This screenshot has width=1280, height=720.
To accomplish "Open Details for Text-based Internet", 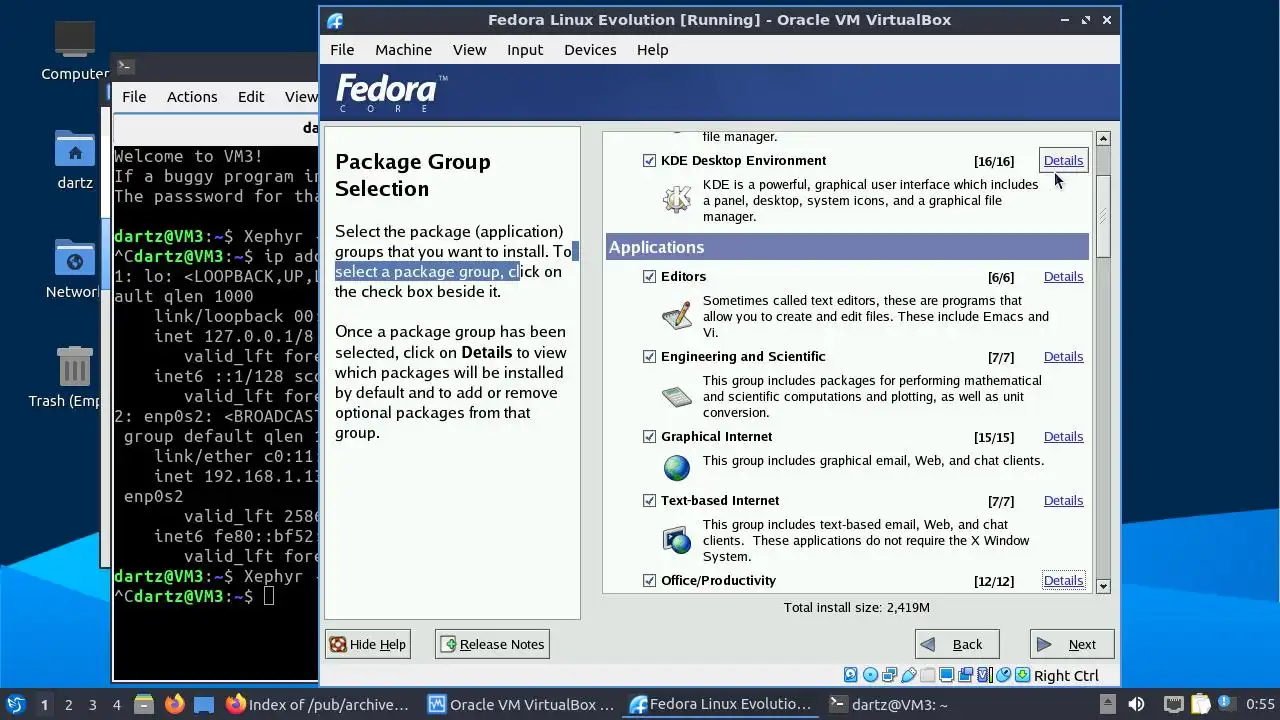I will 1063,500.
